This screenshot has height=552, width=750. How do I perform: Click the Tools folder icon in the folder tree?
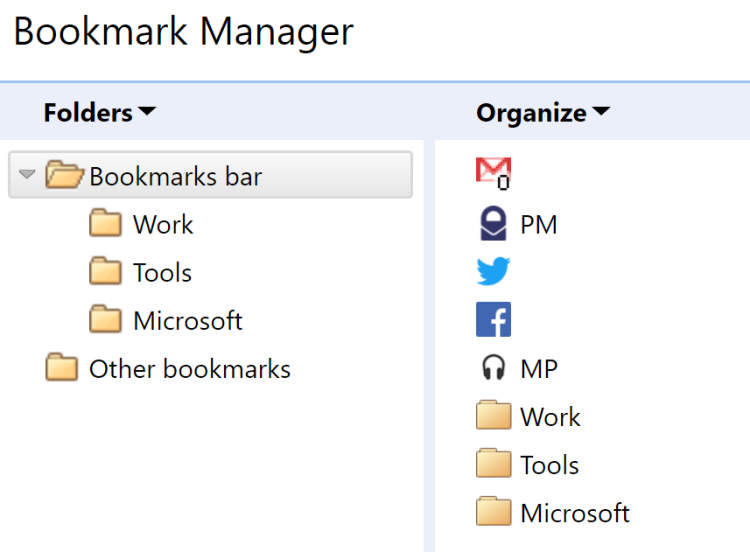(x=105, y=271)
